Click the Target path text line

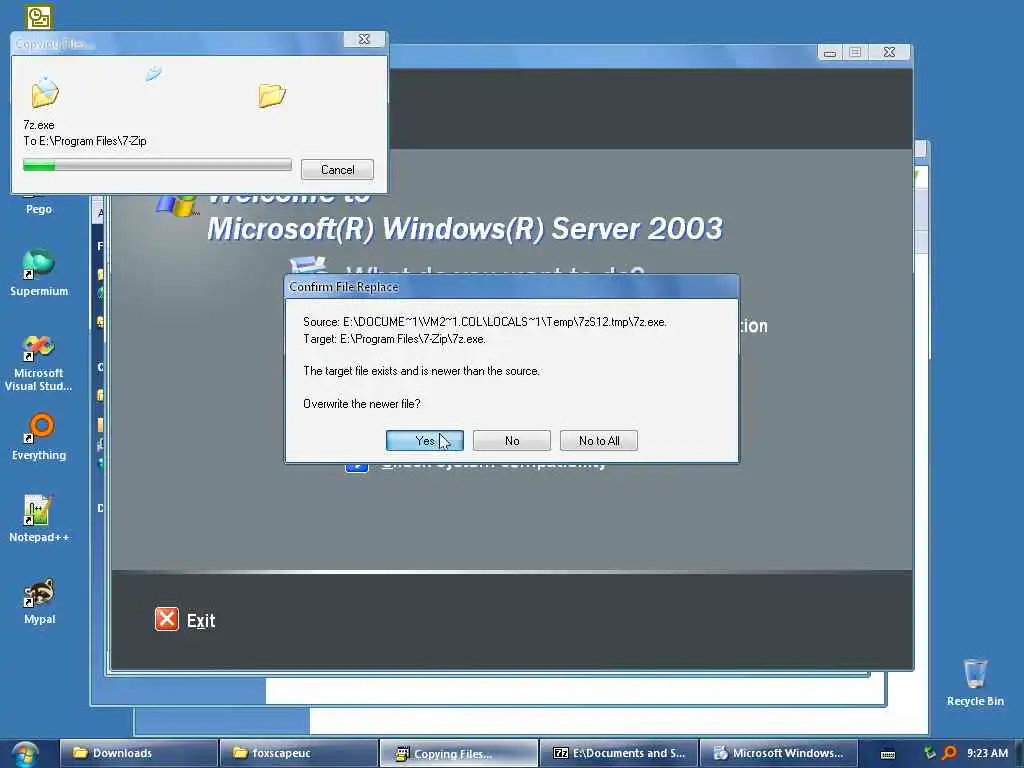click(x=394, y=339)
